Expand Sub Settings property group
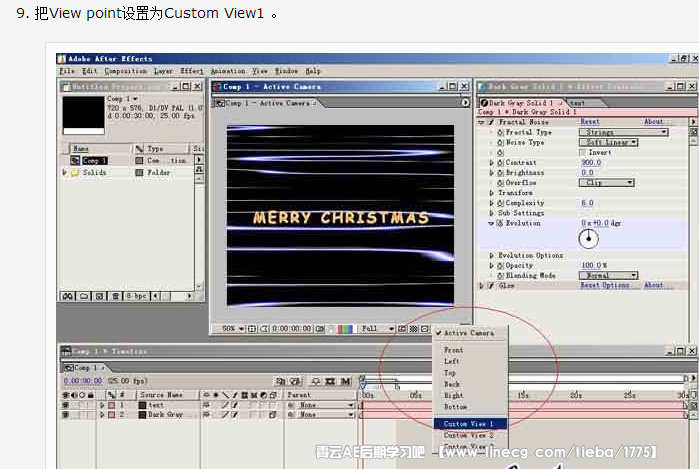 coord(491,214)
